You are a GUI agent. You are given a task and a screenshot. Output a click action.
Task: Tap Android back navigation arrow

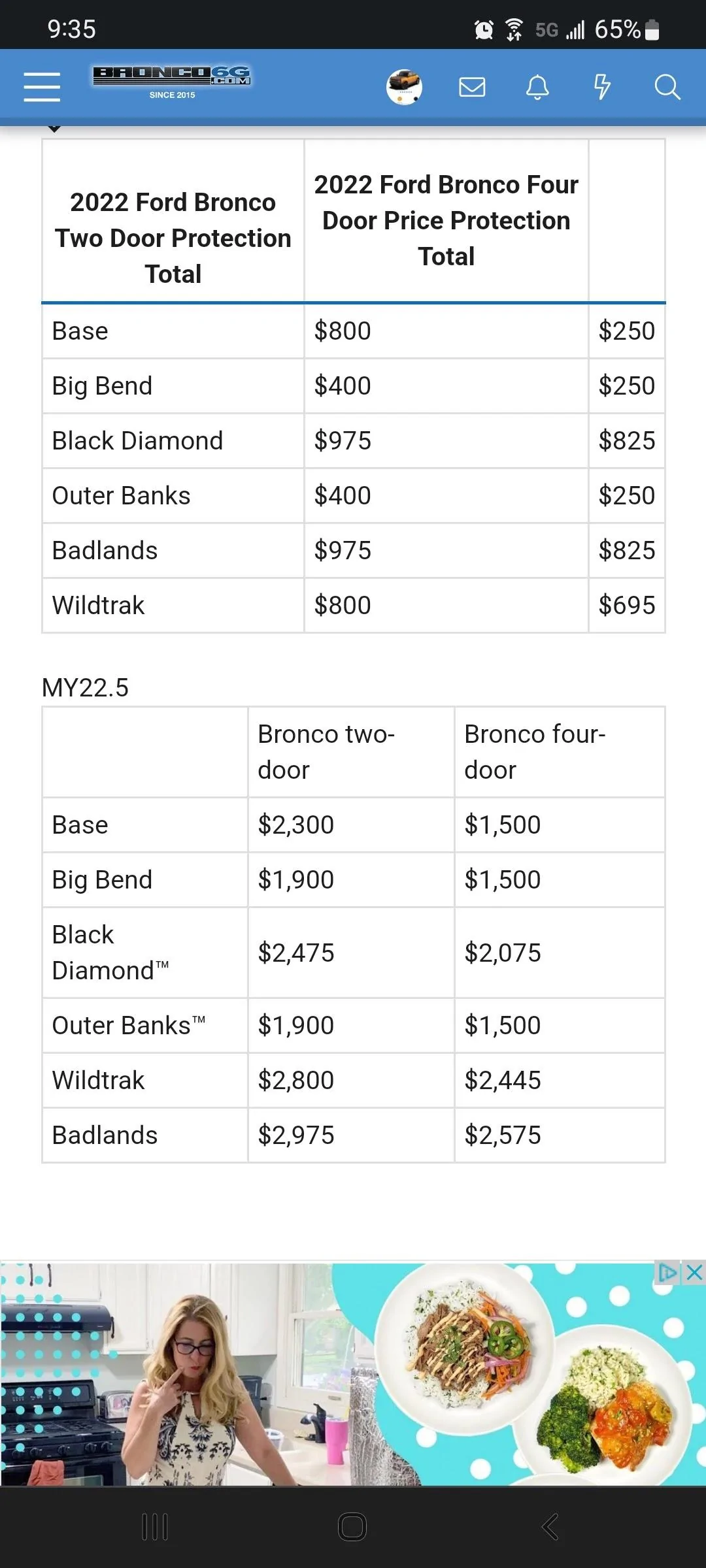coord(550,1527)
